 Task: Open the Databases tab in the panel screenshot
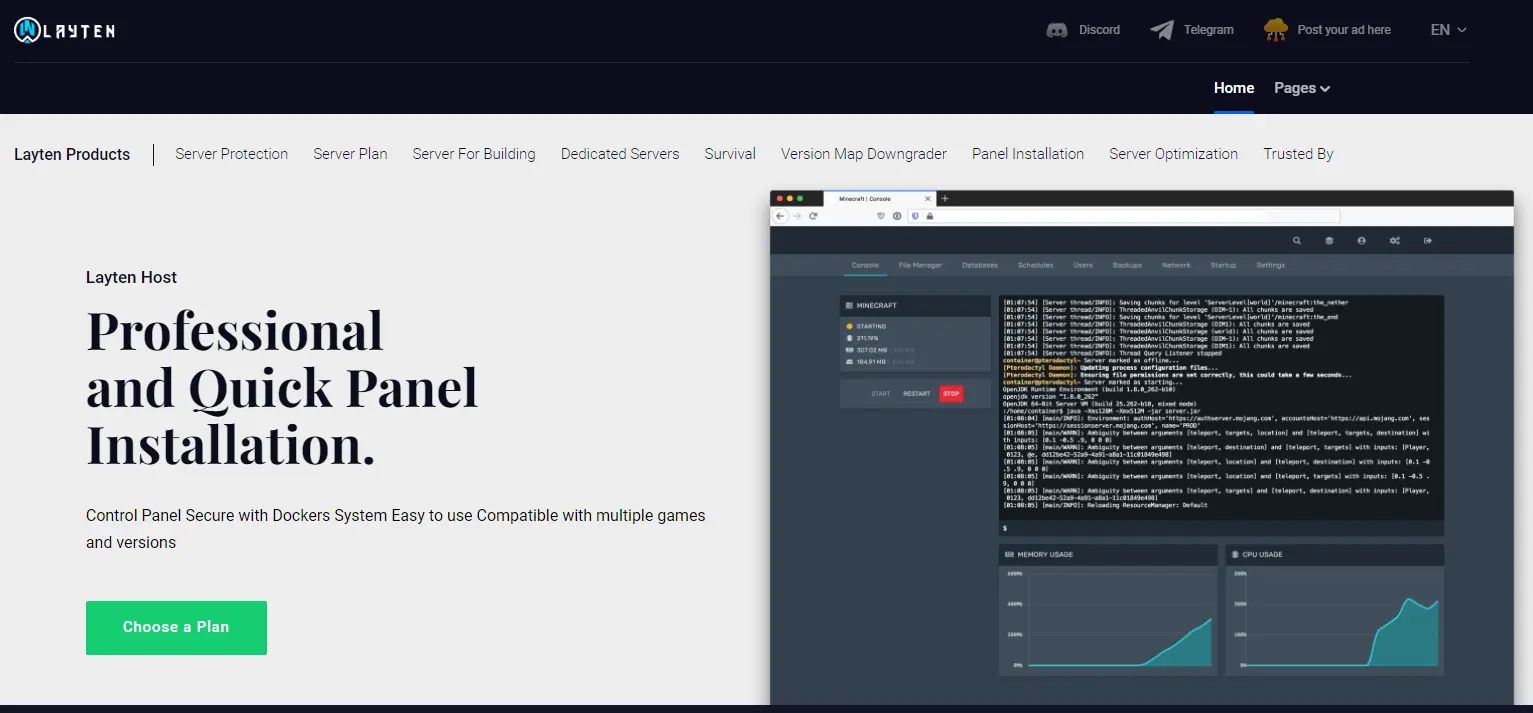[980, 265]
